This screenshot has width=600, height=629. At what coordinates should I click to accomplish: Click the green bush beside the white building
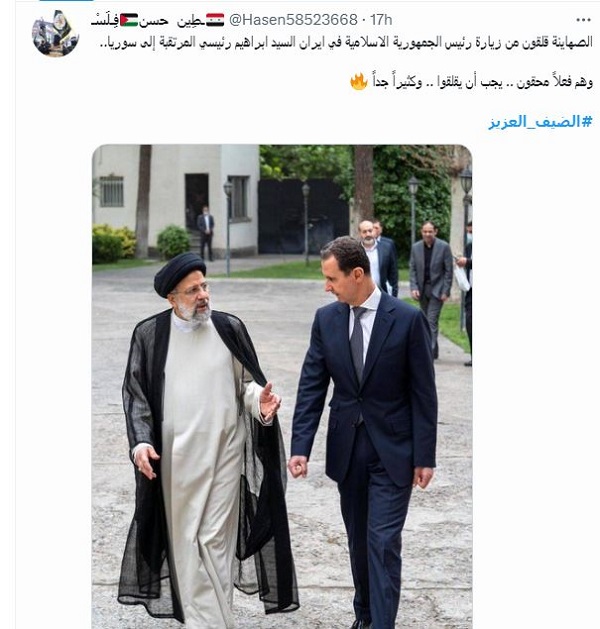[x=173, y=241]
